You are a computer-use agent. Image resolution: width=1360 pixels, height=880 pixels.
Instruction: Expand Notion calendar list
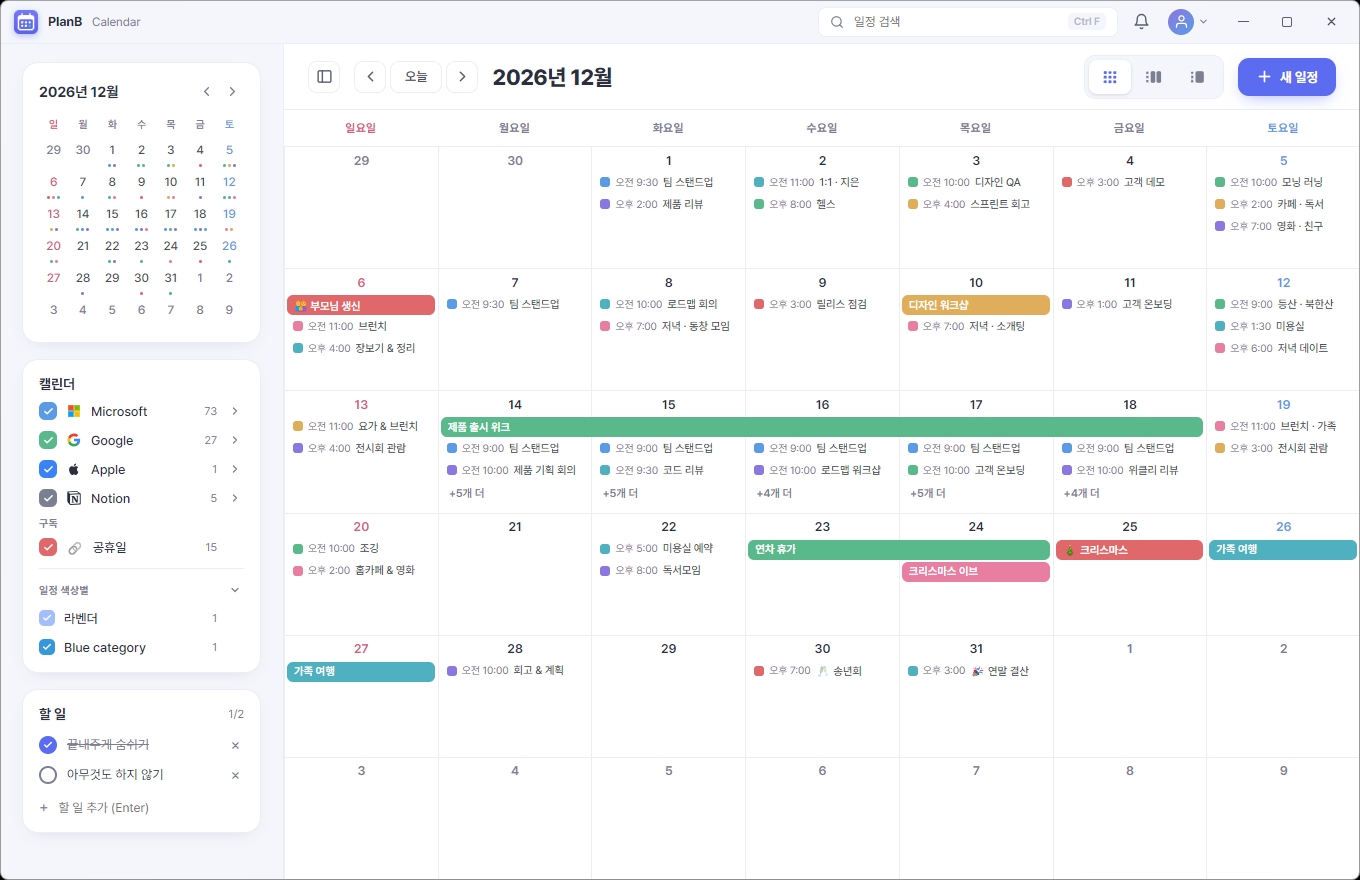click(x=235, y=498)
